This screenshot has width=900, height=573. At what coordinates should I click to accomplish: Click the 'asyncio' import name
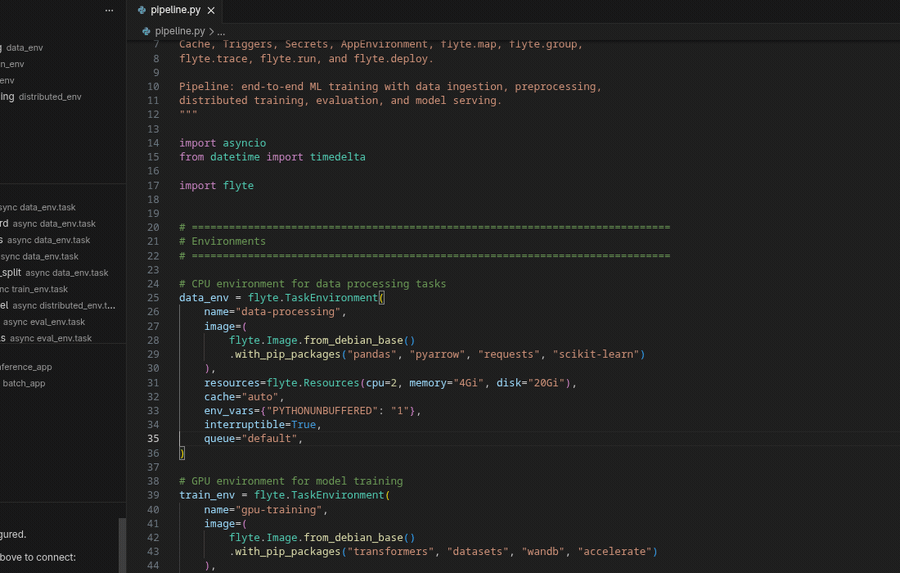point(245,143)
